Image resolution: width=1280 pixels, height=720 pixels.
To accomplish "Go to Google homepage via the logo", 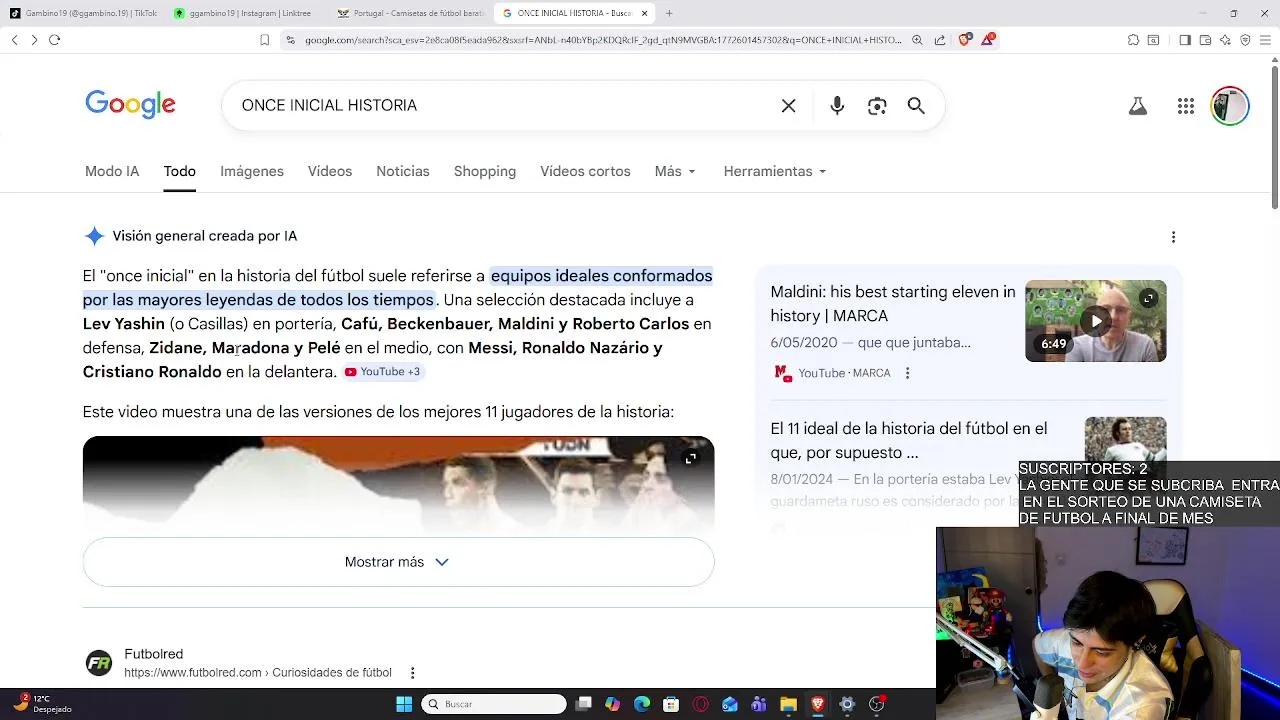I will pyautogui.click(x=130, y=104).
